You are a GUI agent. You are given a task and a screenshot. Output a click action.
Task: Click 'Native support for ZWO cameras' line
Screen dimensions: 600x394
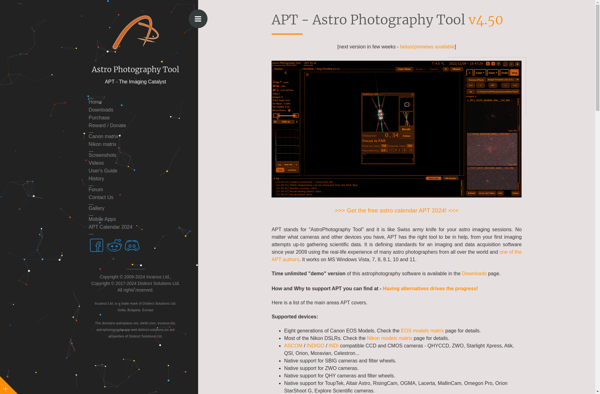321,368
